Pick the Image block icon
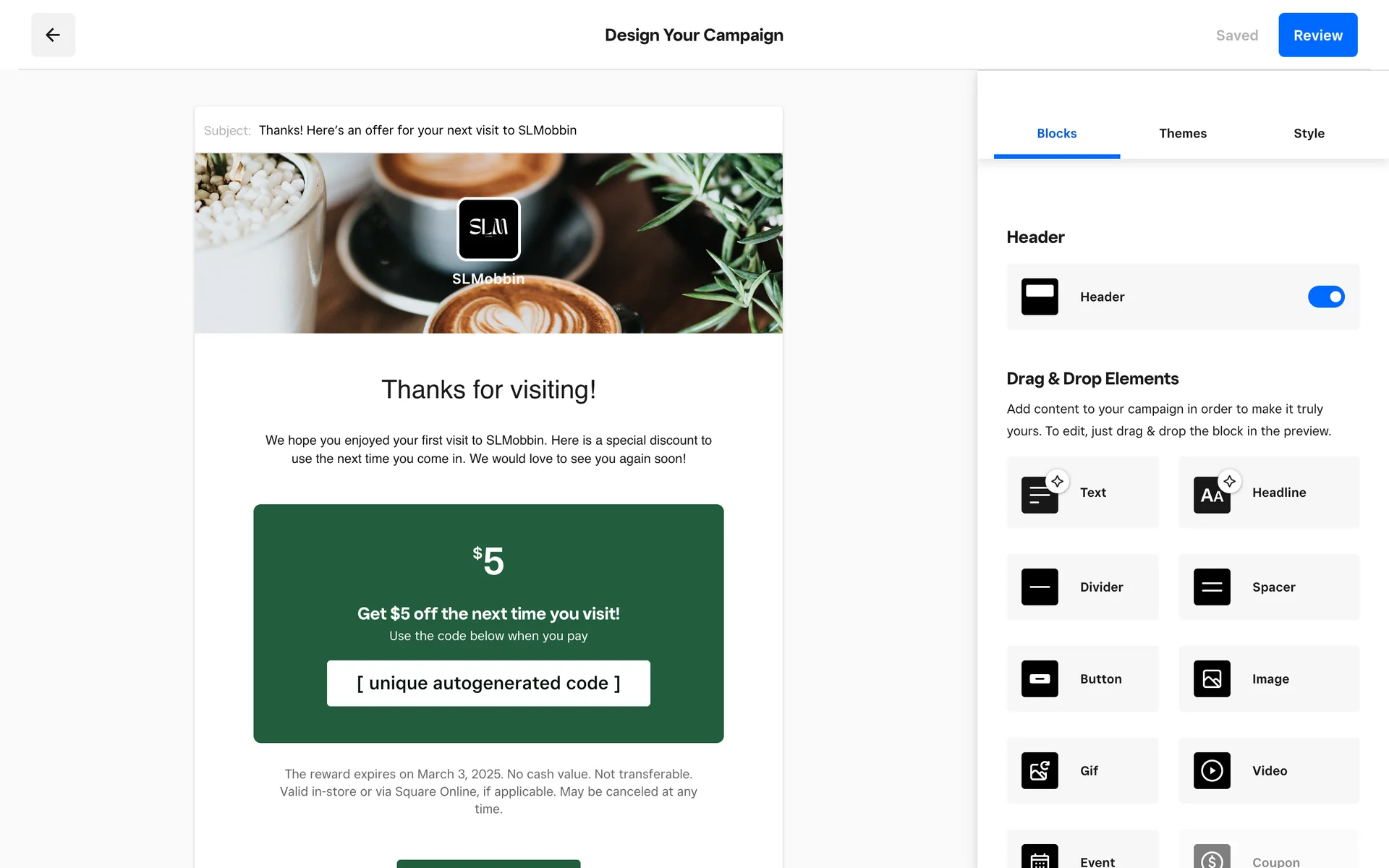Screen dimensions: 1389x868 [x=1211, y=678]
